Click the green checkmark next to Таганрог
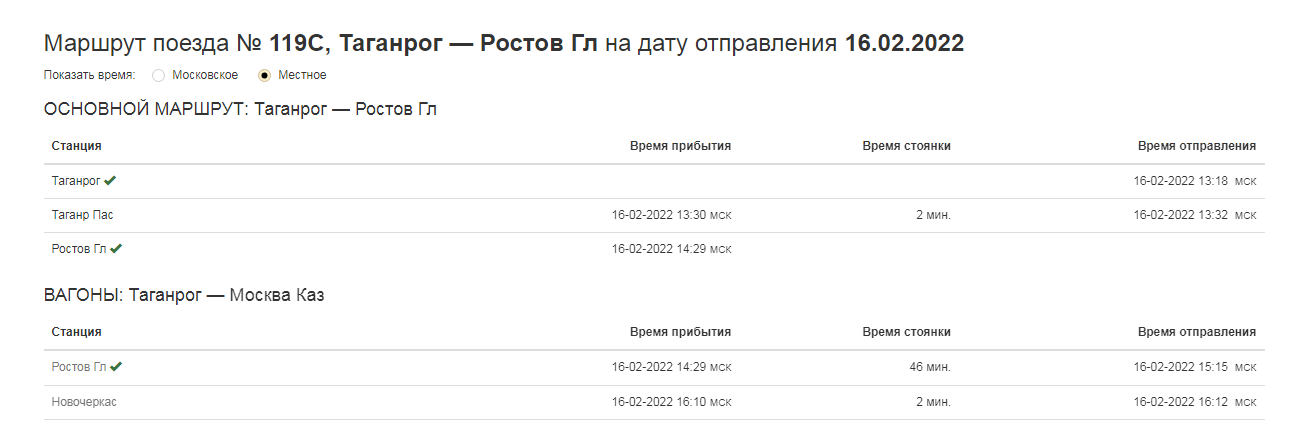This screenshot has height=426, width=1308. (110, 181)
